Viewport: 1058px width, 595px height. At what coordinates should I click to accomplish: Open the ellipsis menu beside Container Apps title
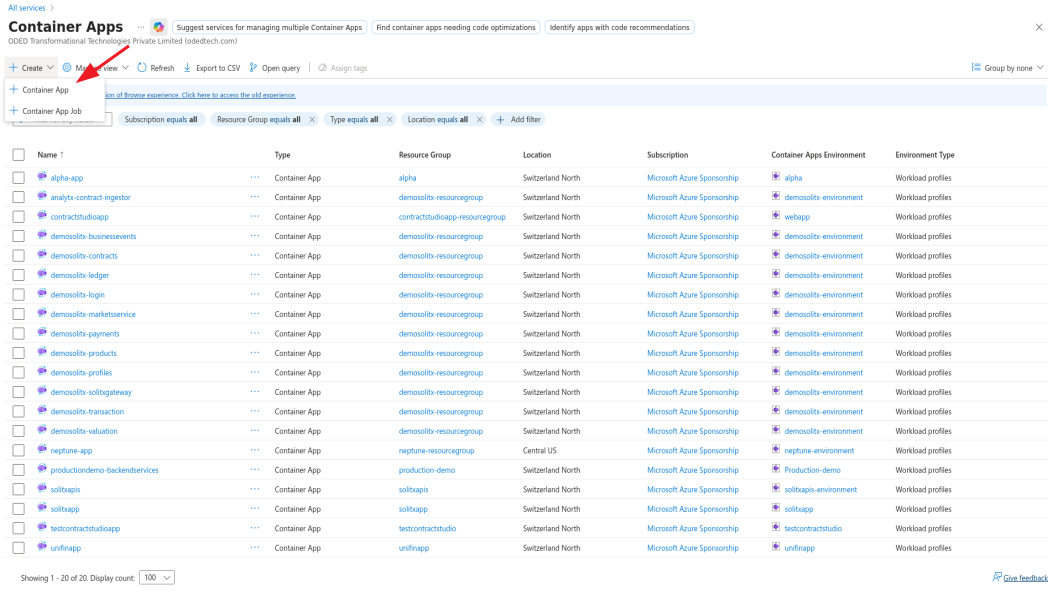[x=140, y=27]
